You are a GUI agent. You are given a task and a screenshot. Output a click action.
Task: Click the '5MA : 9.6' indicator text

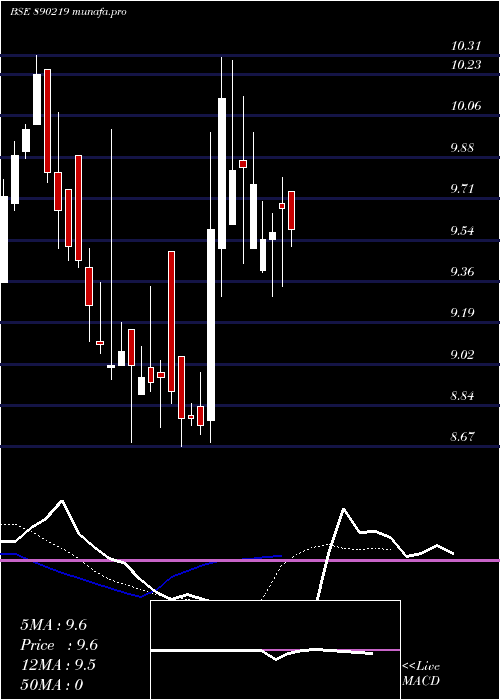(54, 625)
